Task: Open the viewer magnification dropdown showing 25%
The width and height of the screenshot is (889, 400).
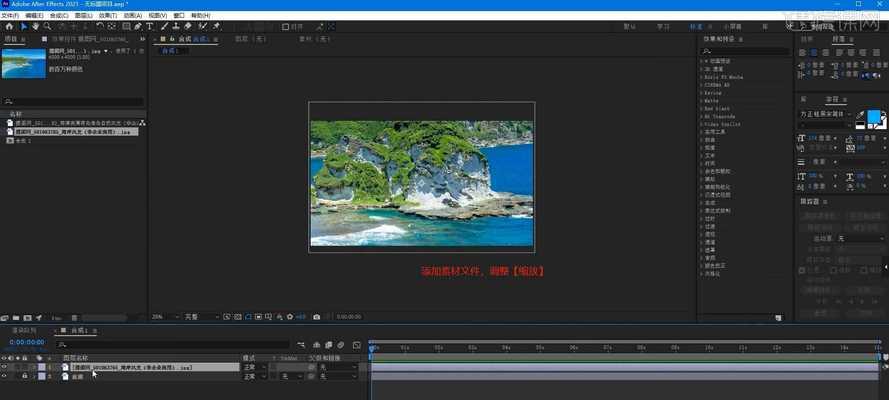Action: click(165, 317)
